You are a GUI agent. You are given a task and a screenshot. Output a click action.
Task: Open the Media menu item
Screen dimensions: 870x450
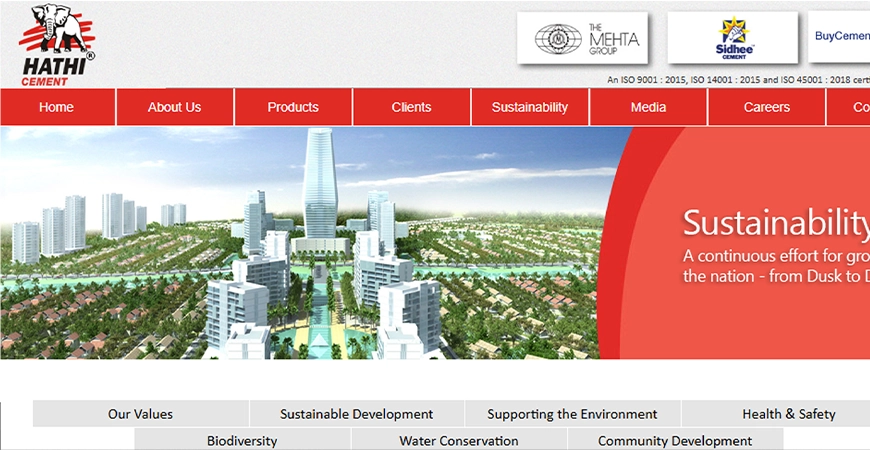648,107
